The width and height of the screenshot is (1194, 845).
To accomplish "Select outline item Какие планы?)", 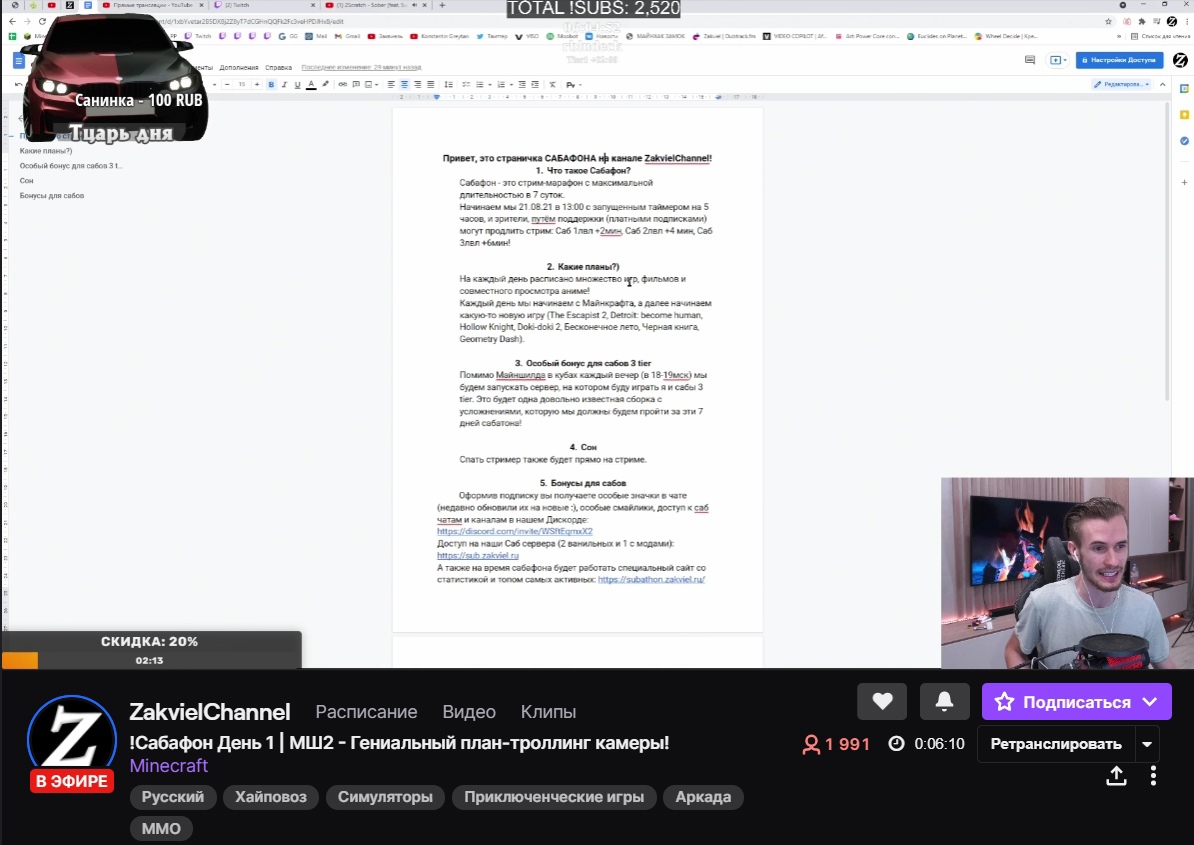I will tap(46, 151).
